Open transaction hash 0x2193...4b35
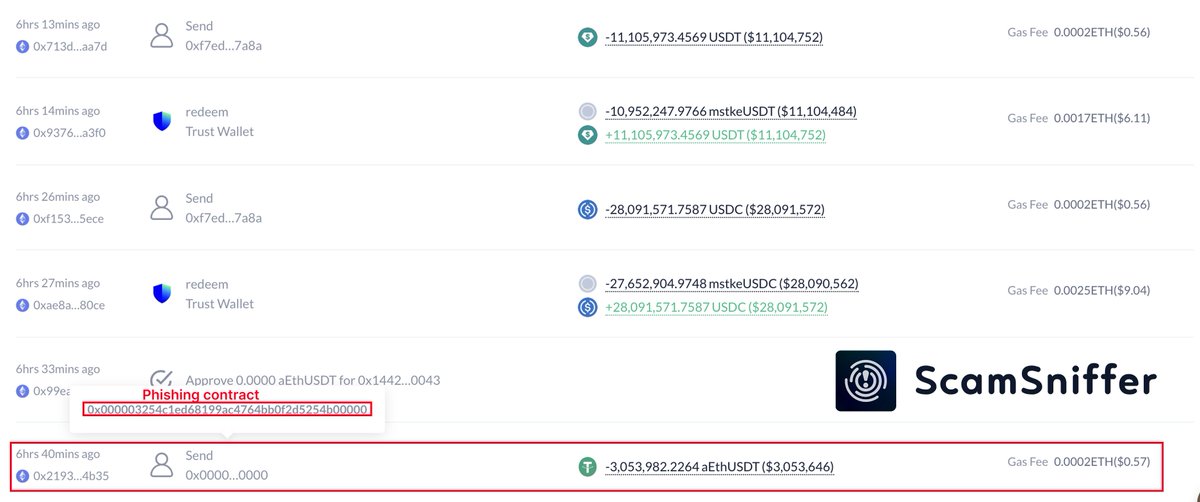1200x502 pixels. pyautogui.click(x=69, y=476)
